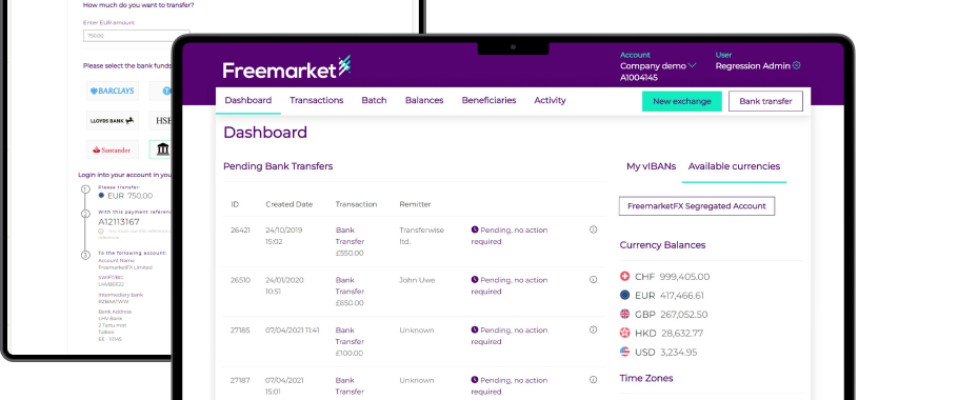Click the EUR flag icon in Currency Balances

(625, 295)
